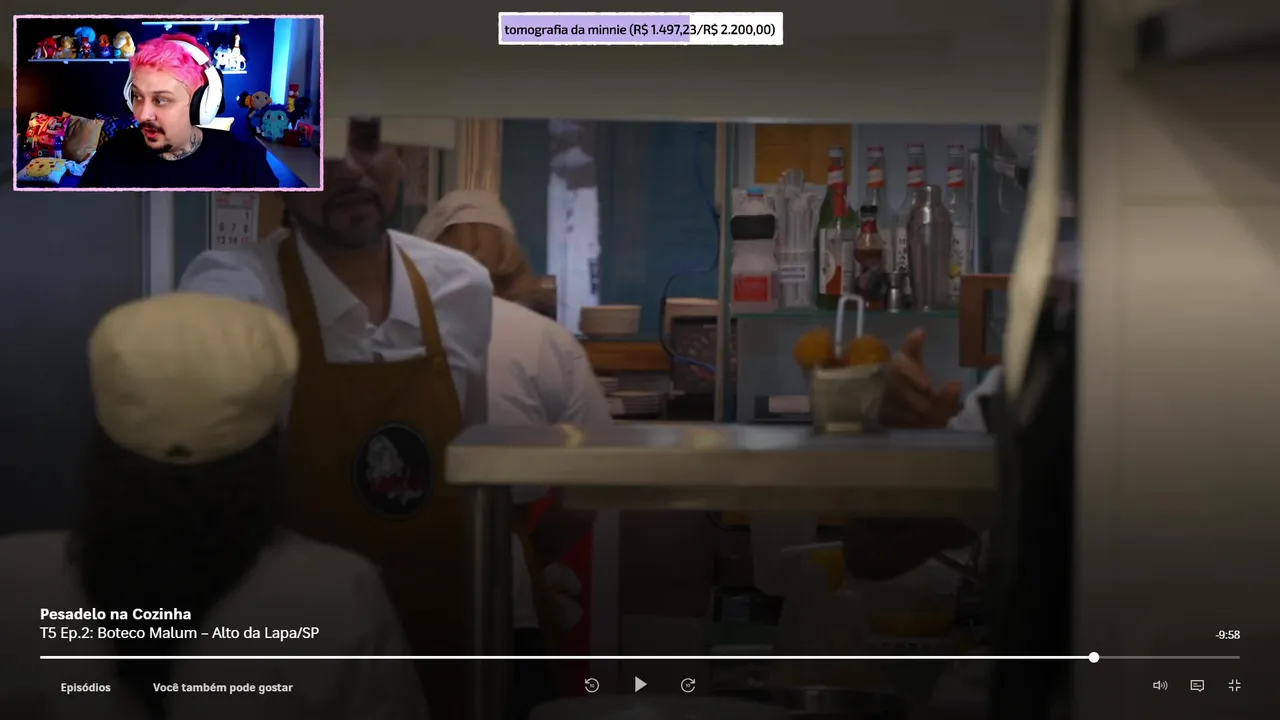Click the streamer webcam overlay
Viewport: 1280px width, 720px height.
[x=168, y=102]
